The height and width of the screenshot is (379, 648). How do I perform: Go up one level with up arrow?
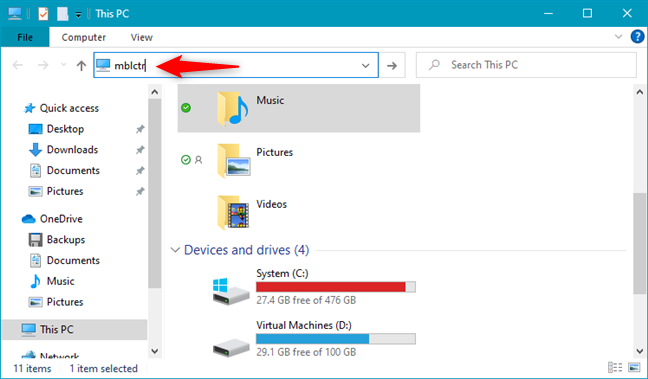tap(81, 65)
